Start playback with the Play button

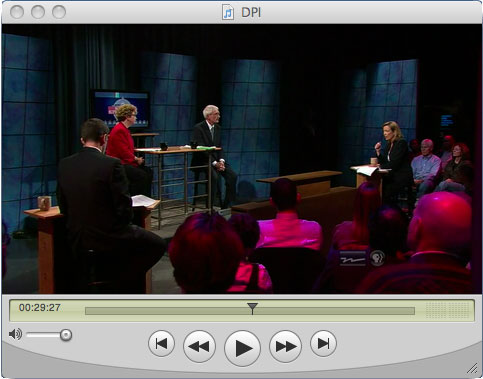click(242, 348)
